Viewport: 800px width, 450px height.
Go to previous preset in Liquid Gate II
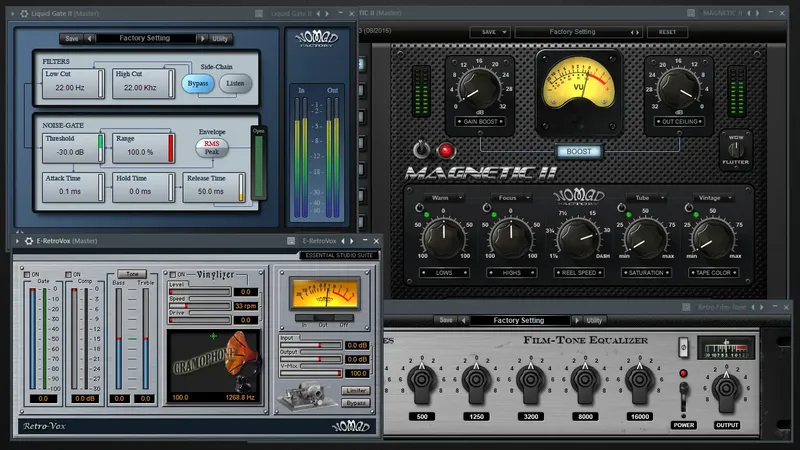90,38
